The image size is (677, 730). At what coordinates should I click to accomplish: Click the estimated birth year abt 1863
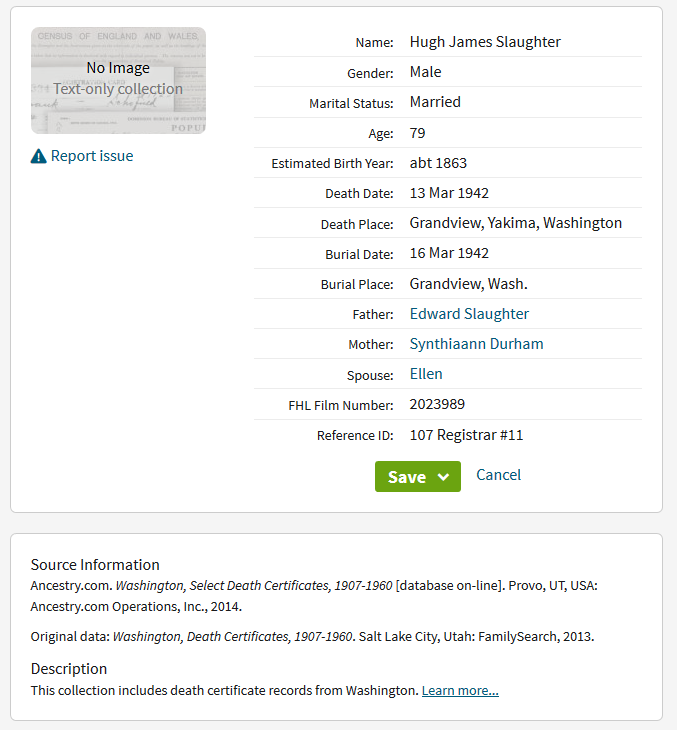[438, 163]
